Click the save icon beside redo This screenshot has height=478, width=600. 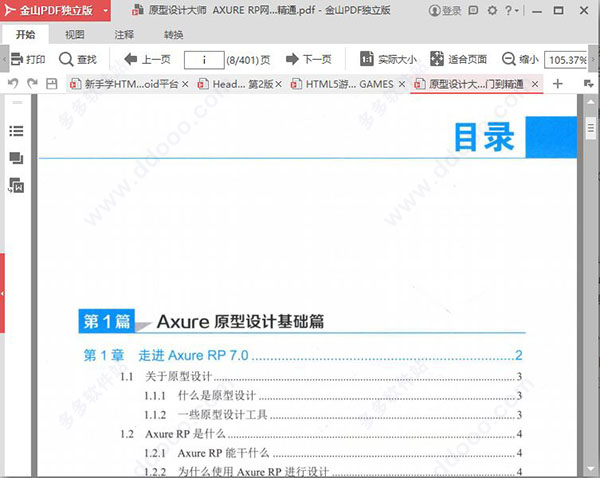pyautogui.click(x=51, y=84)
